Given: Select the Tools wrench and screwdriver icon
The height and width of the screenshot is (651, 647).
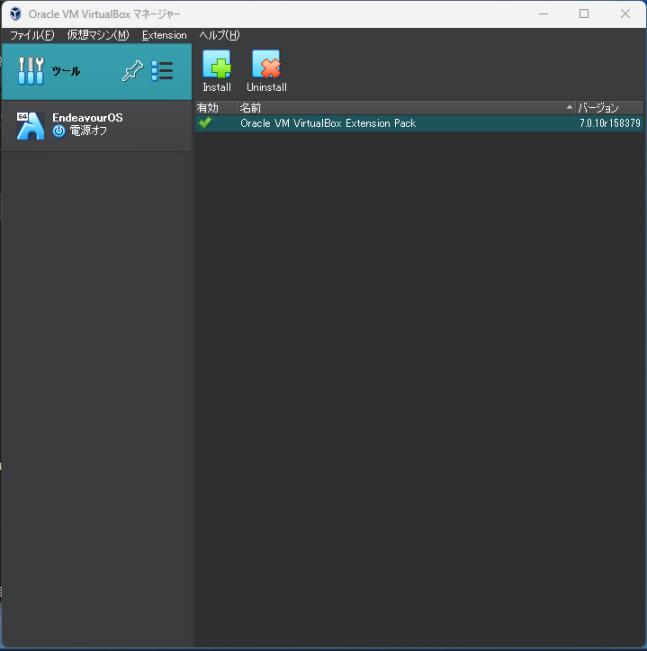Looking at the screenshot, I should [x=31, y=71].
